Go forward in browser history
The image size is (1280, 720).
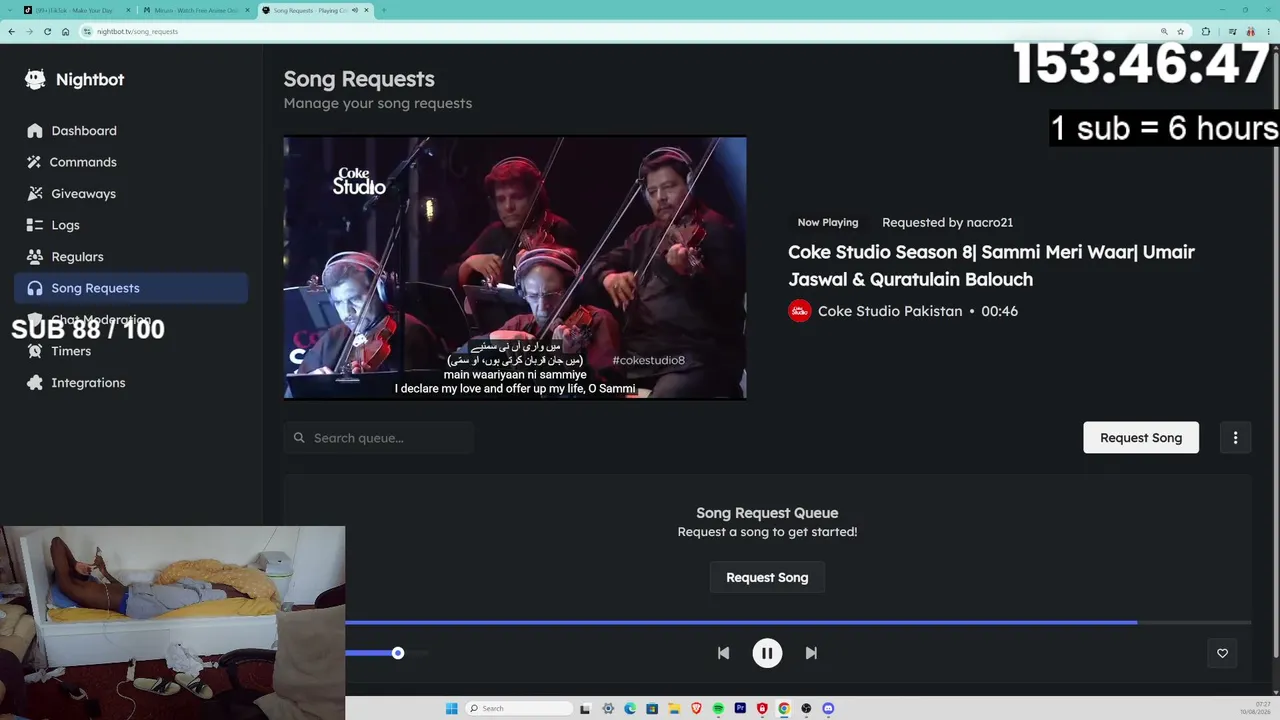click(x=29, y=32)
